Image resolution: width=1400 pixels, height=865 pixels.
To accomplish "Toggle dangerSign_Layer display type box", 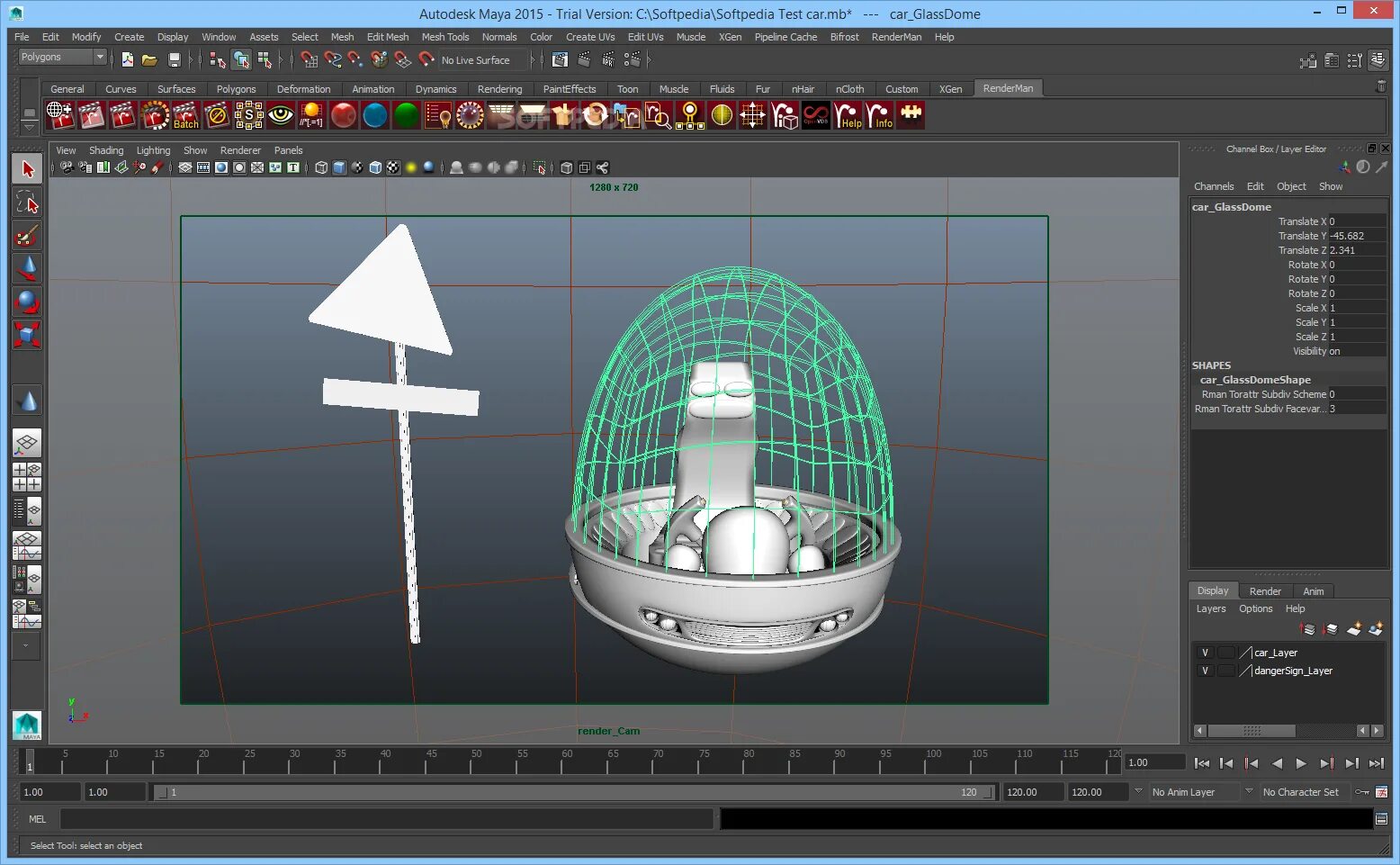I will (1225, 671).
